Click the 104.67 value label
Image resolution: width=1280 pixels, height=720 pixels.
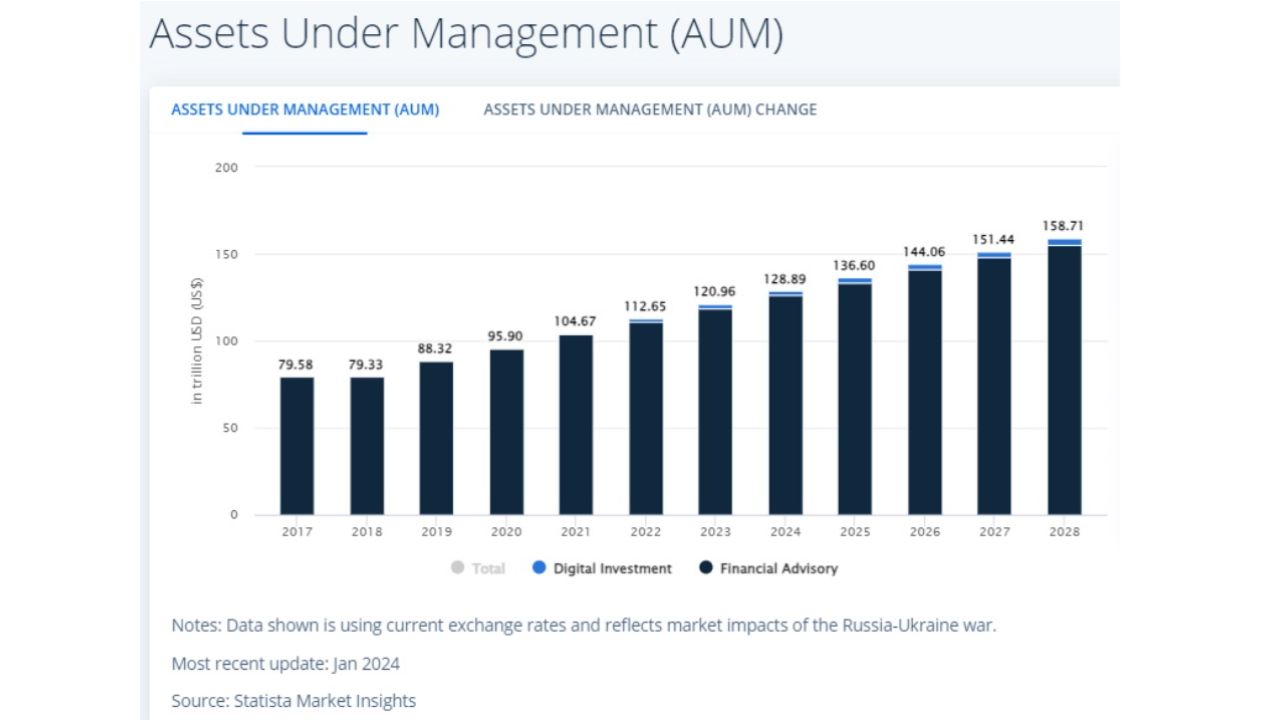click(576, 321)
